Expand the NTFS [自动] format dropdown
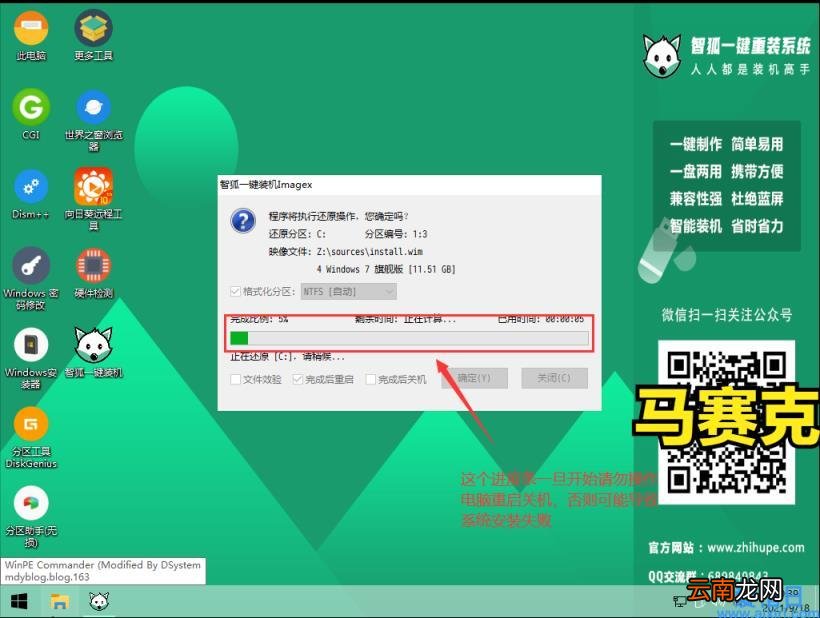The image size is (820, 618). [348, 292]
